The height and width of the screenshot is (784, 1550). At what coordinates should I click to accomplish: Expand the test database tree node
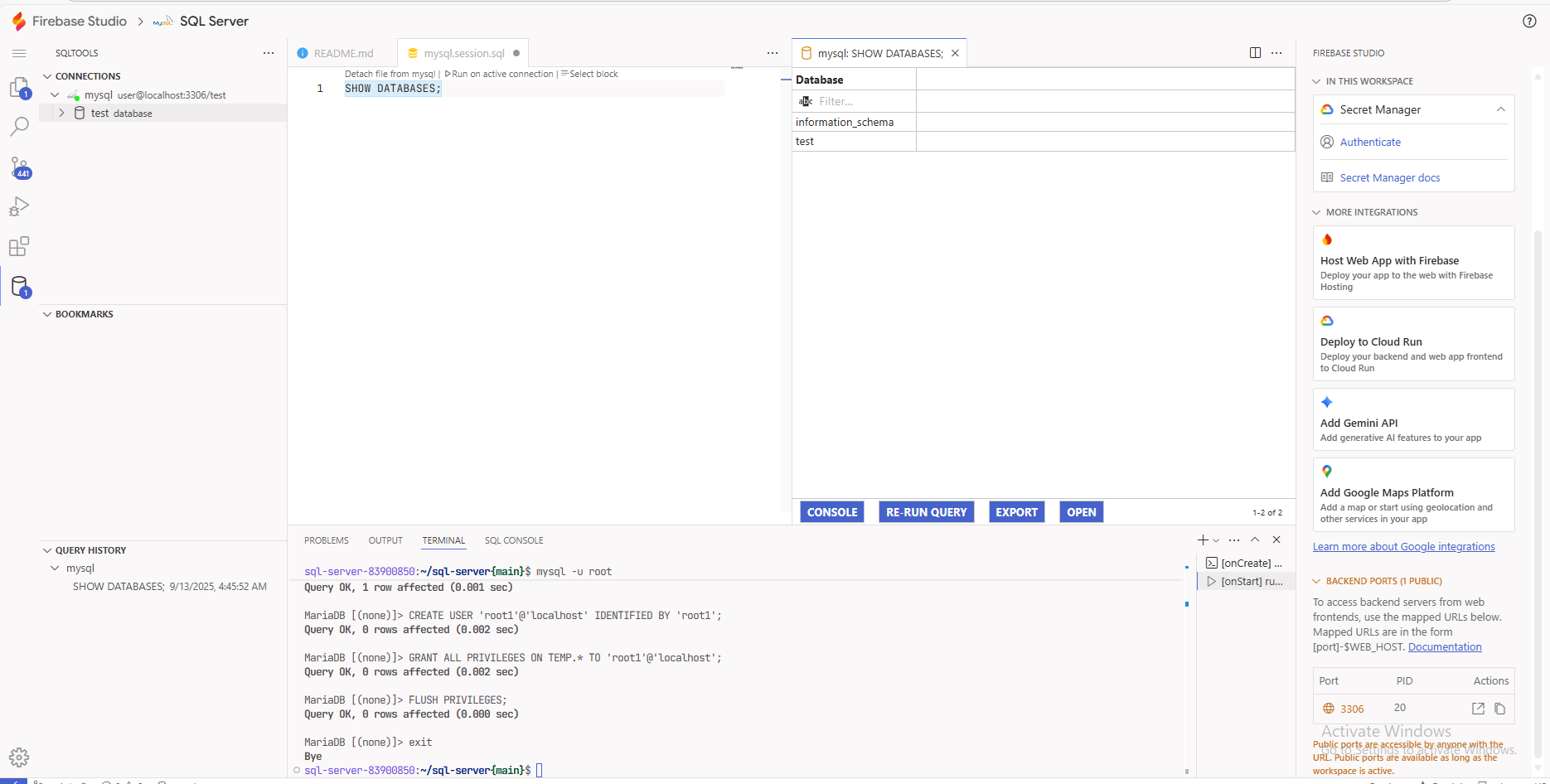(61, 114)
